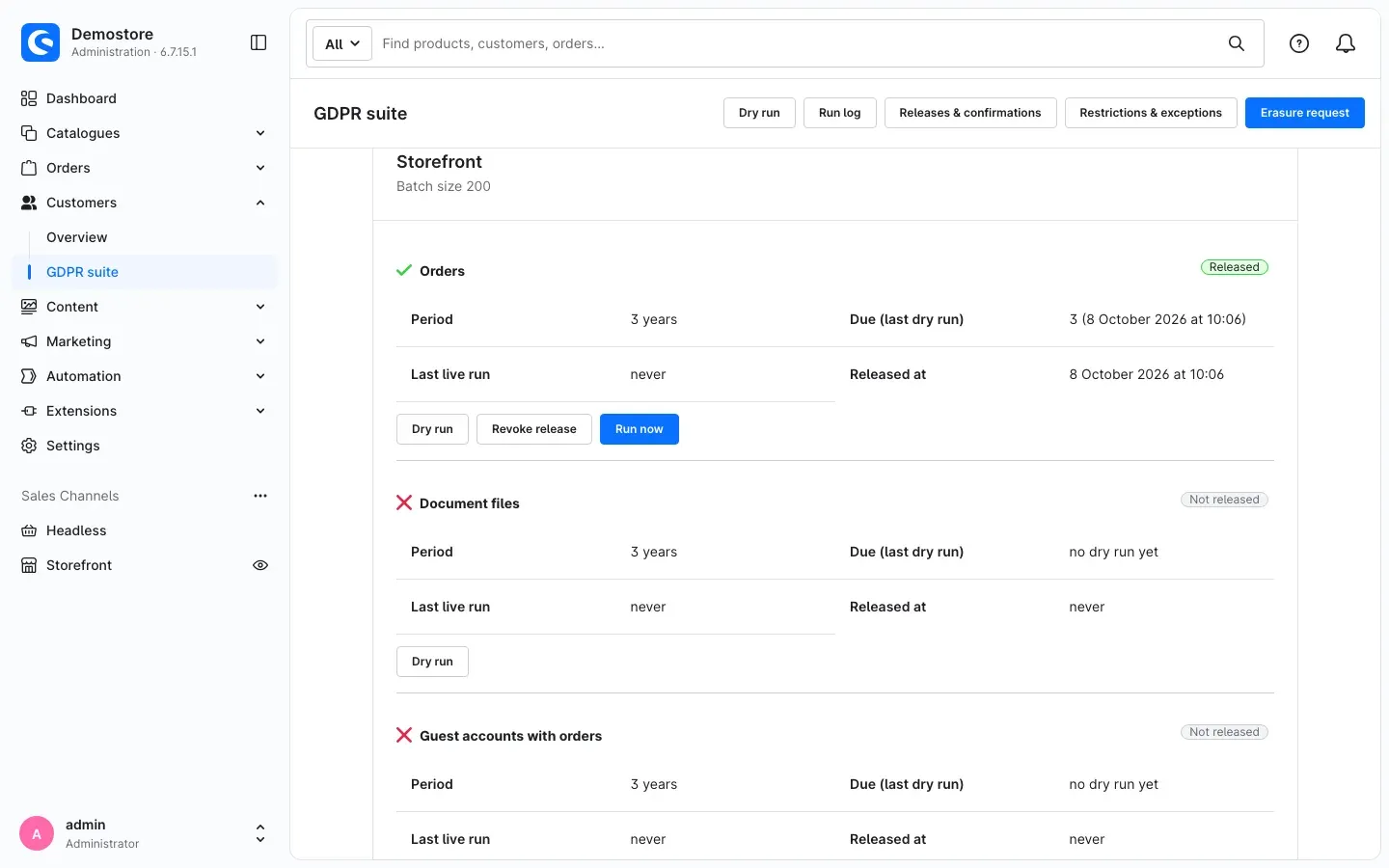Click the blue Erasure request button
The height and width of the screenshot is (868, 1389).
tap(1305, 113)
